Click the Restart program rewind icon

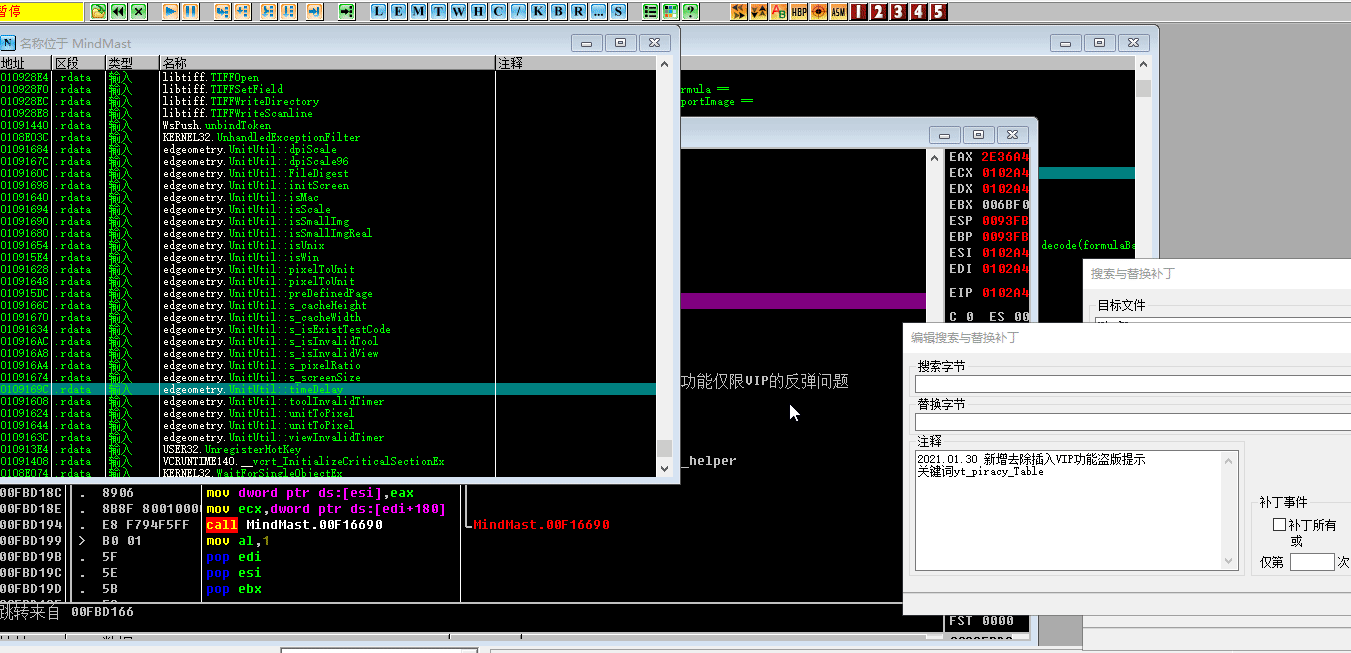118,12
